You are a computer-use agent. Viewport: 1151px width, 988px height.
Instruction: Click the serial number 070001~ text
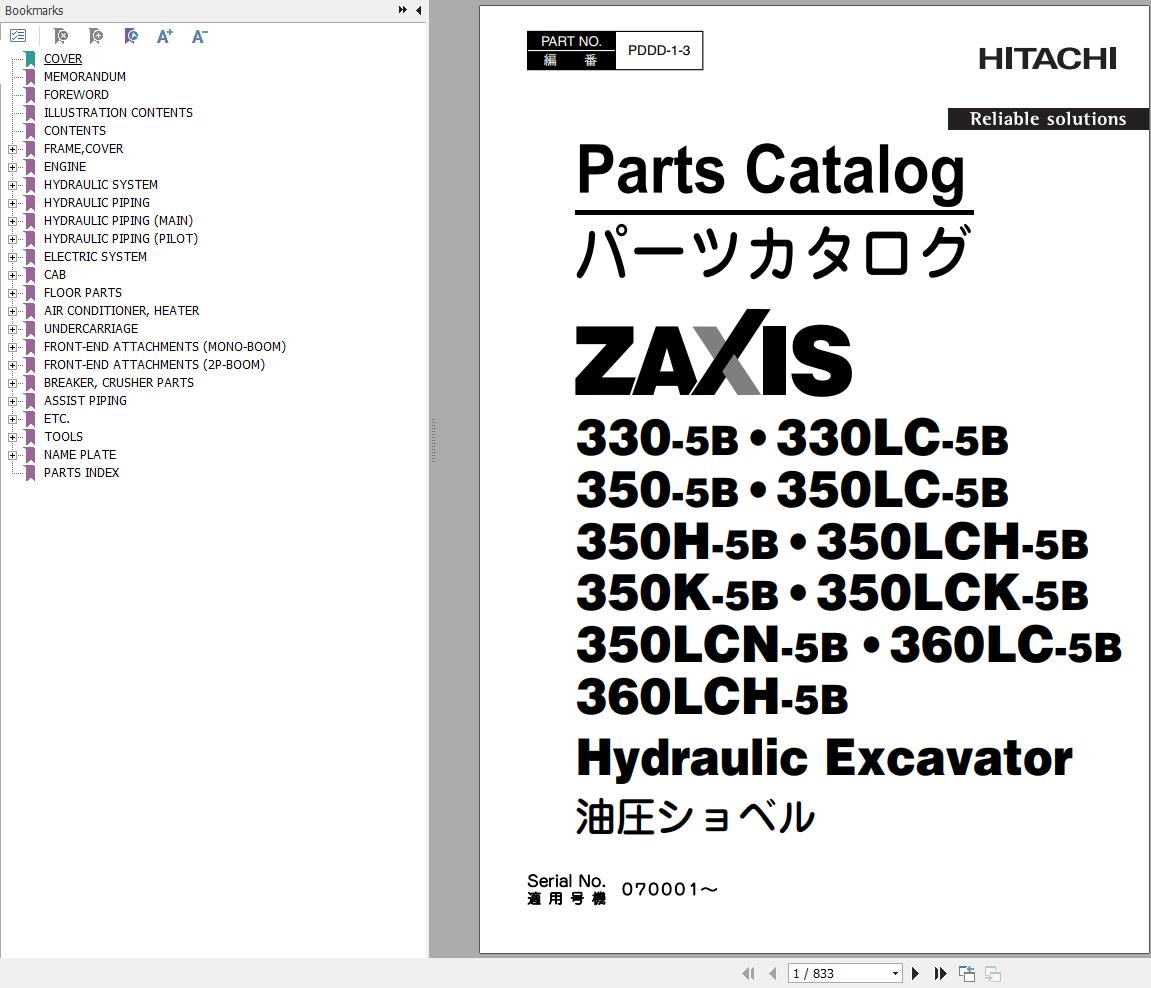(669, 889)
